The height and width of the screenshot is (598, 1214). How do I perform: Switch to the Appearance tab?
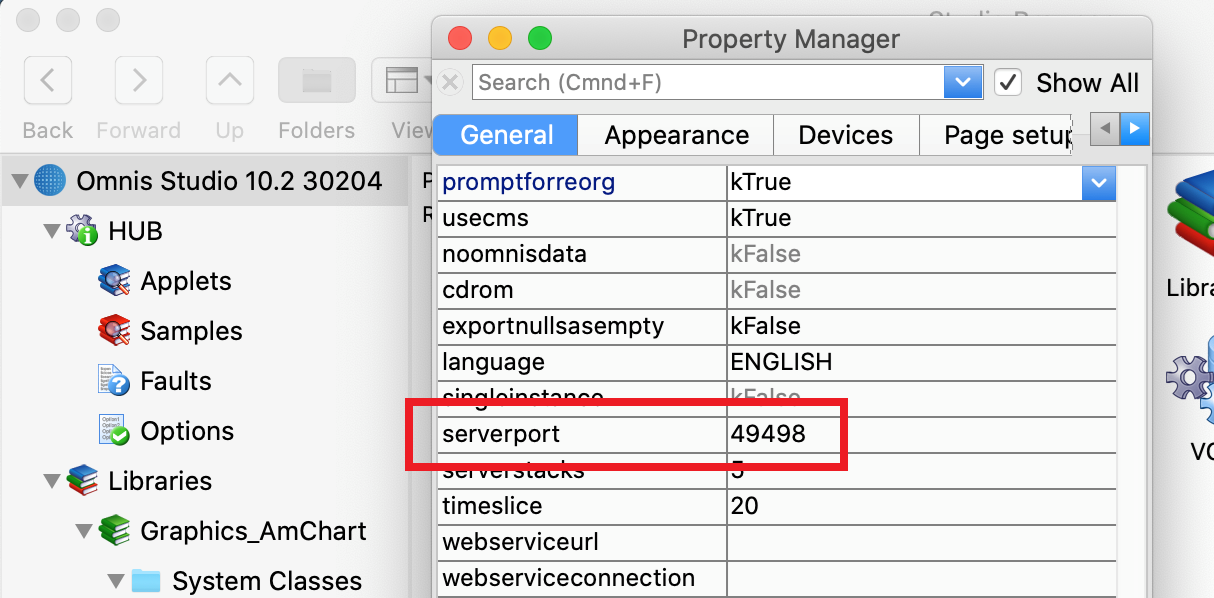tap(677, 135)
